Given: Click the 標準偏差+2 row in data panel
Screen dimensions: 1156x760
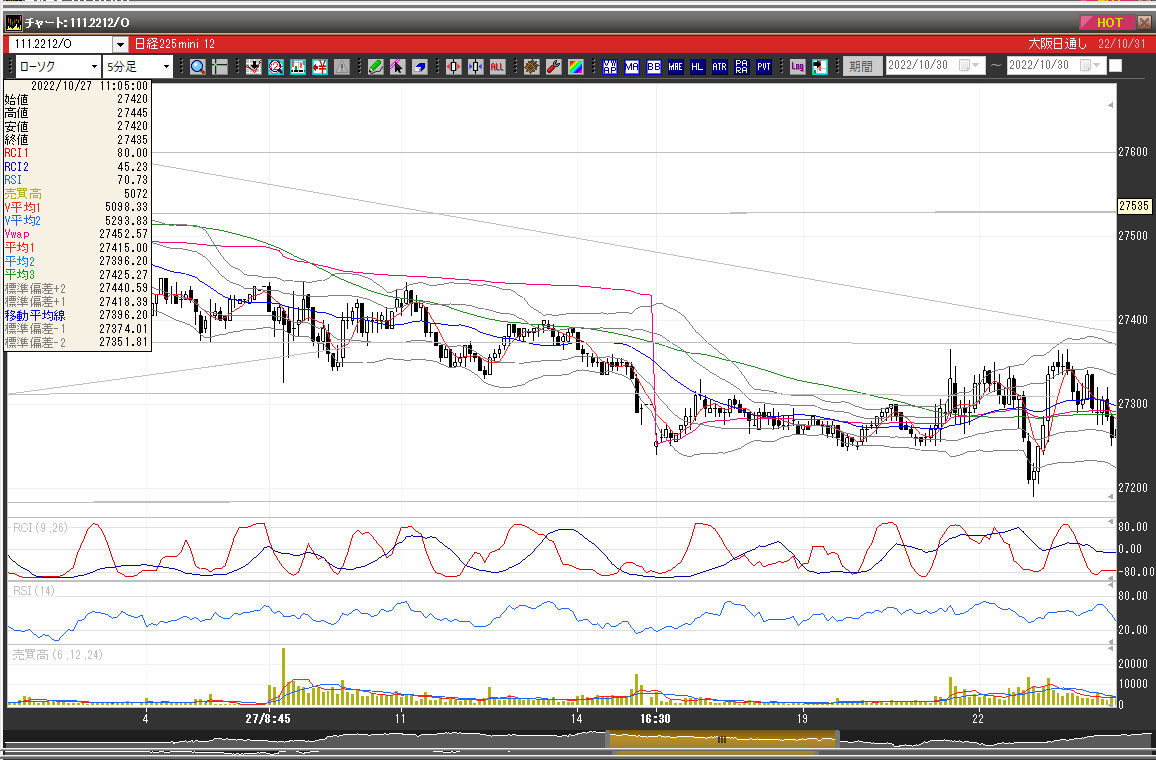Looking at the screenshot, I should coord(77,288).
